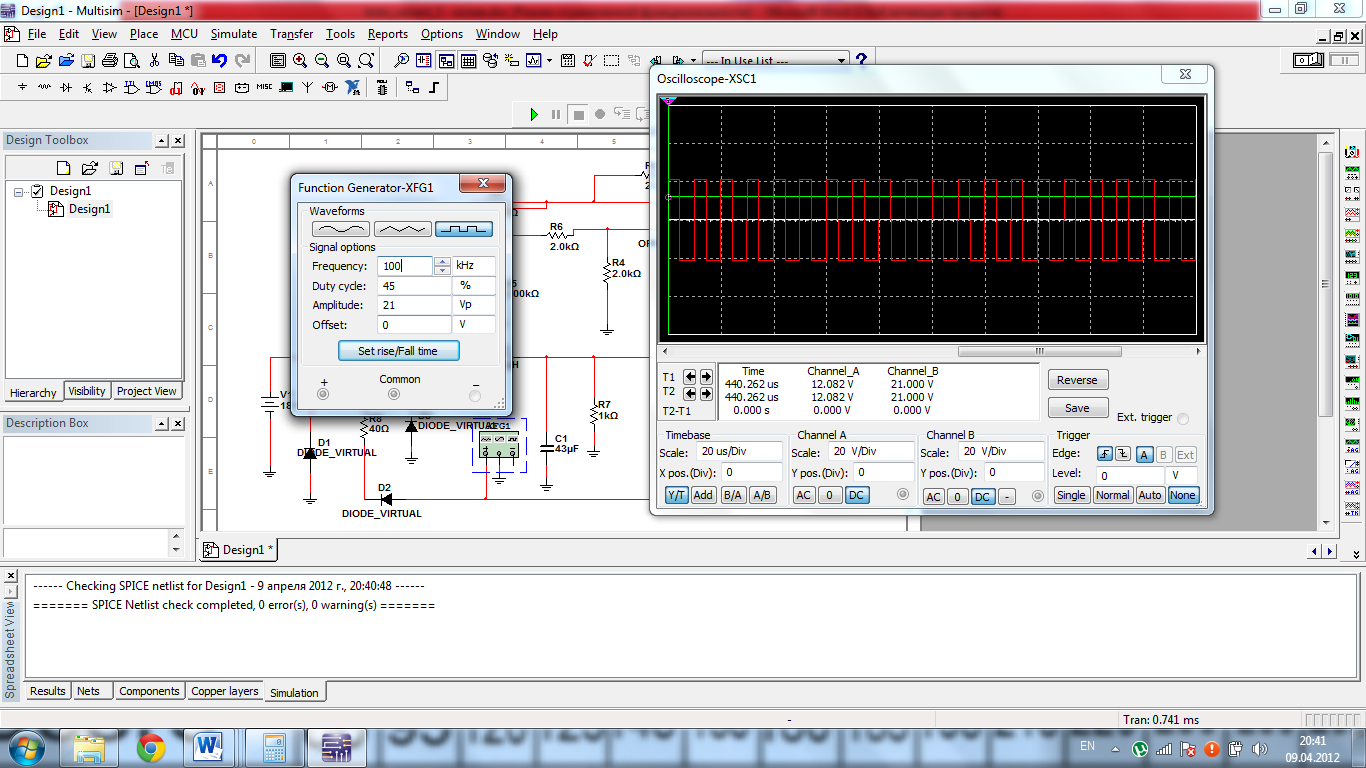Place a bus on schematic
Image resolution: width=1366 pixels, height=768 pixels.
pyautogui.click(x=434, y=87)
